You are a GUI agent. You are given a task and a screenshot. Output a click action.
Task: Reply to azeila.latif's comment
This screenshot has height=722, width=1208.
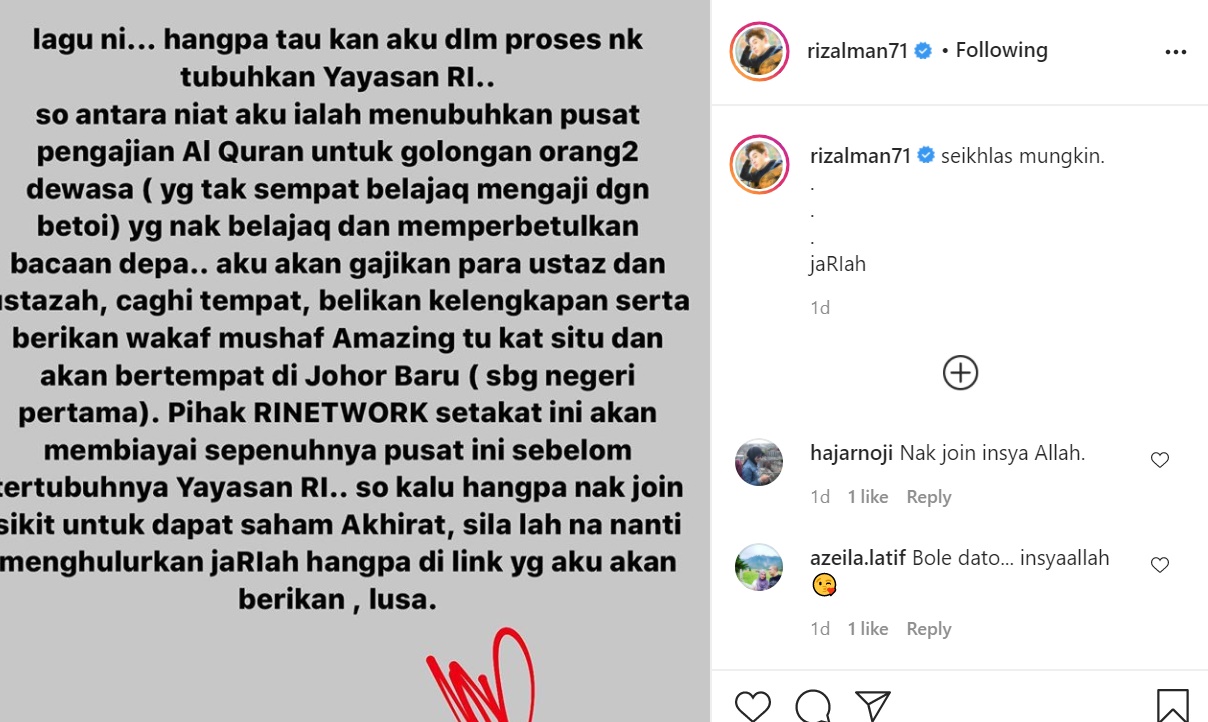928,629
